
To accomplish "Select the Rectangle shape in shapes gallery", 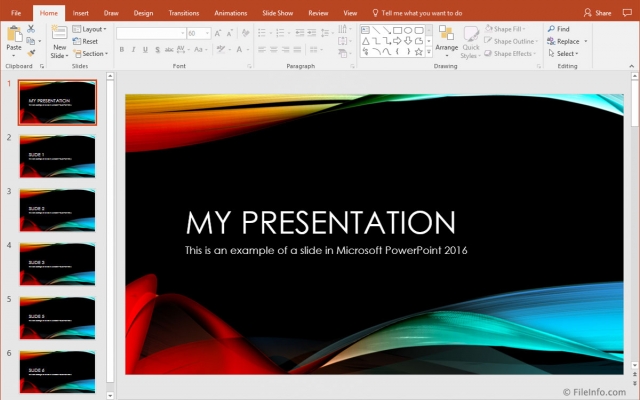I will point(397,30).
